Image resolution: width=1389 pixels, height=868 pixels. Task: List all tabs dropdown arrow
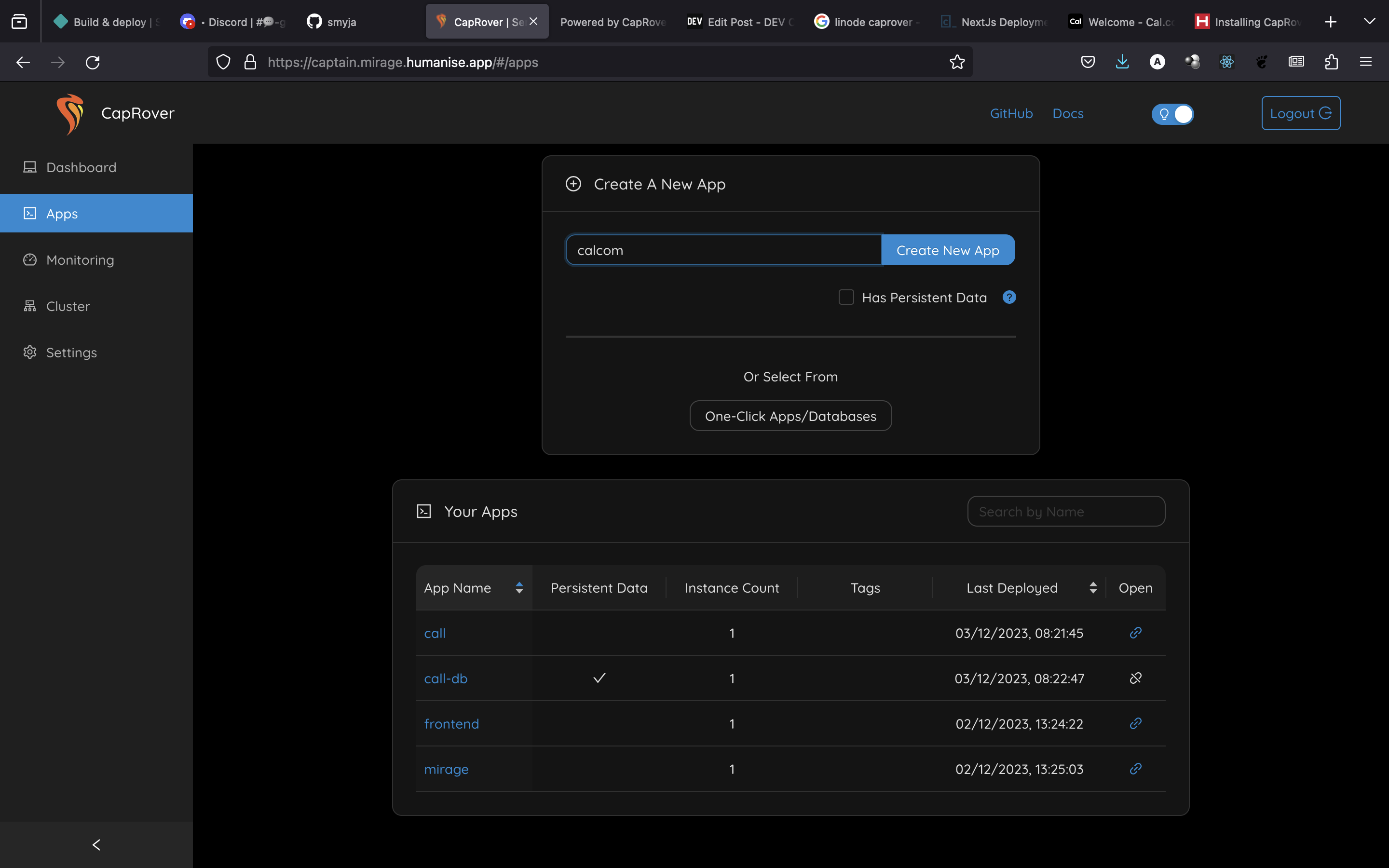(1369, 22)
